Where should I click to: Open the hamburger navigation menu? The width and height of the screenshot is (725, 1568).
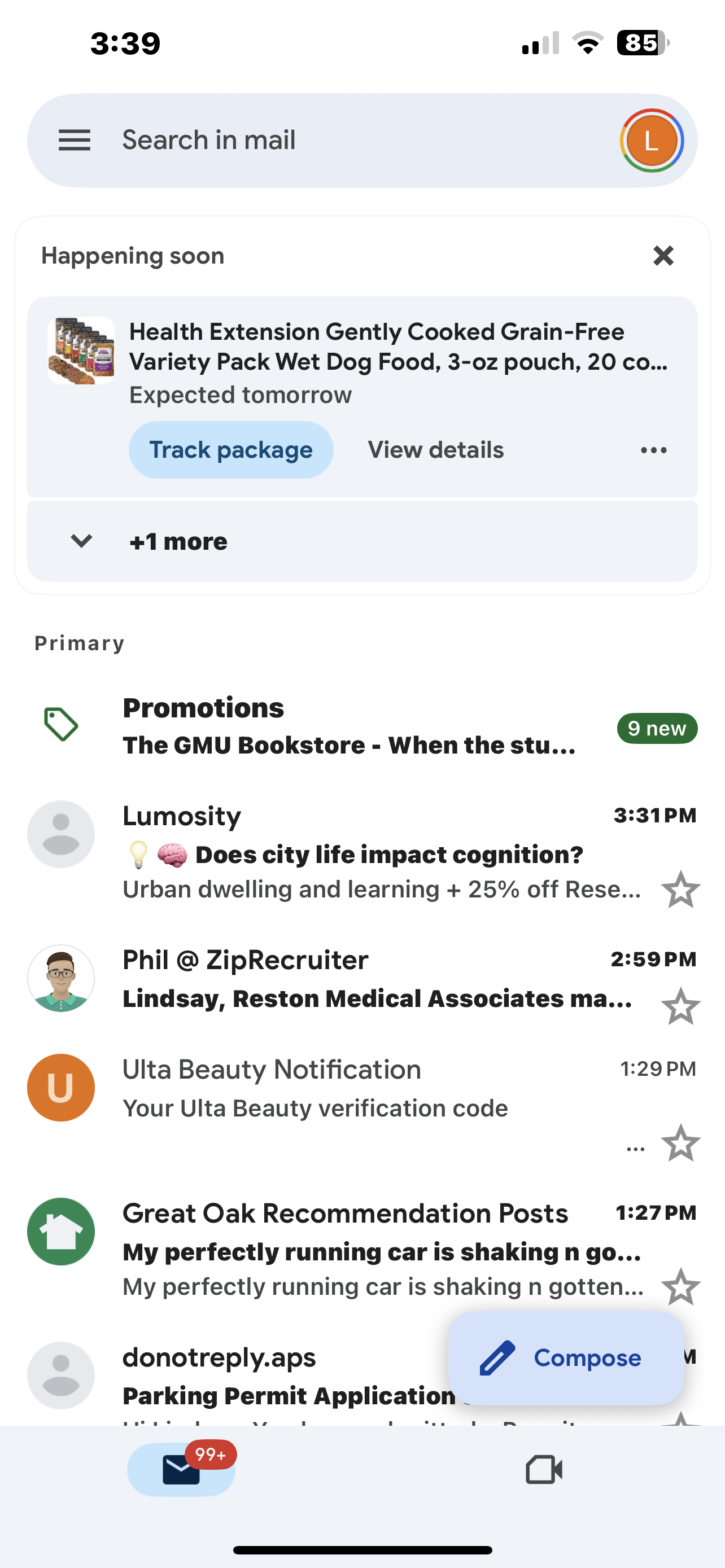pyautogui.click(x=75, y=140)
